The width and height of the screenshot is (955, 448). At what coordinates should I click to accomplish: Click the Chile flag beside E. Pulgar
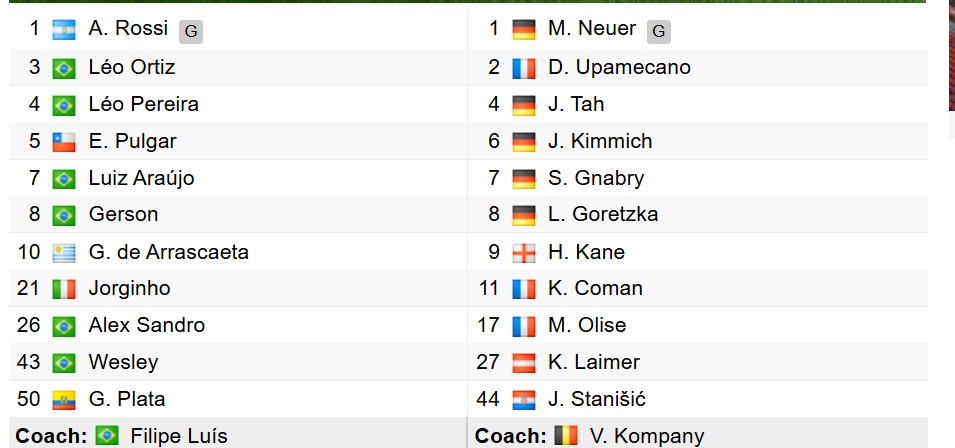point(64,142)
